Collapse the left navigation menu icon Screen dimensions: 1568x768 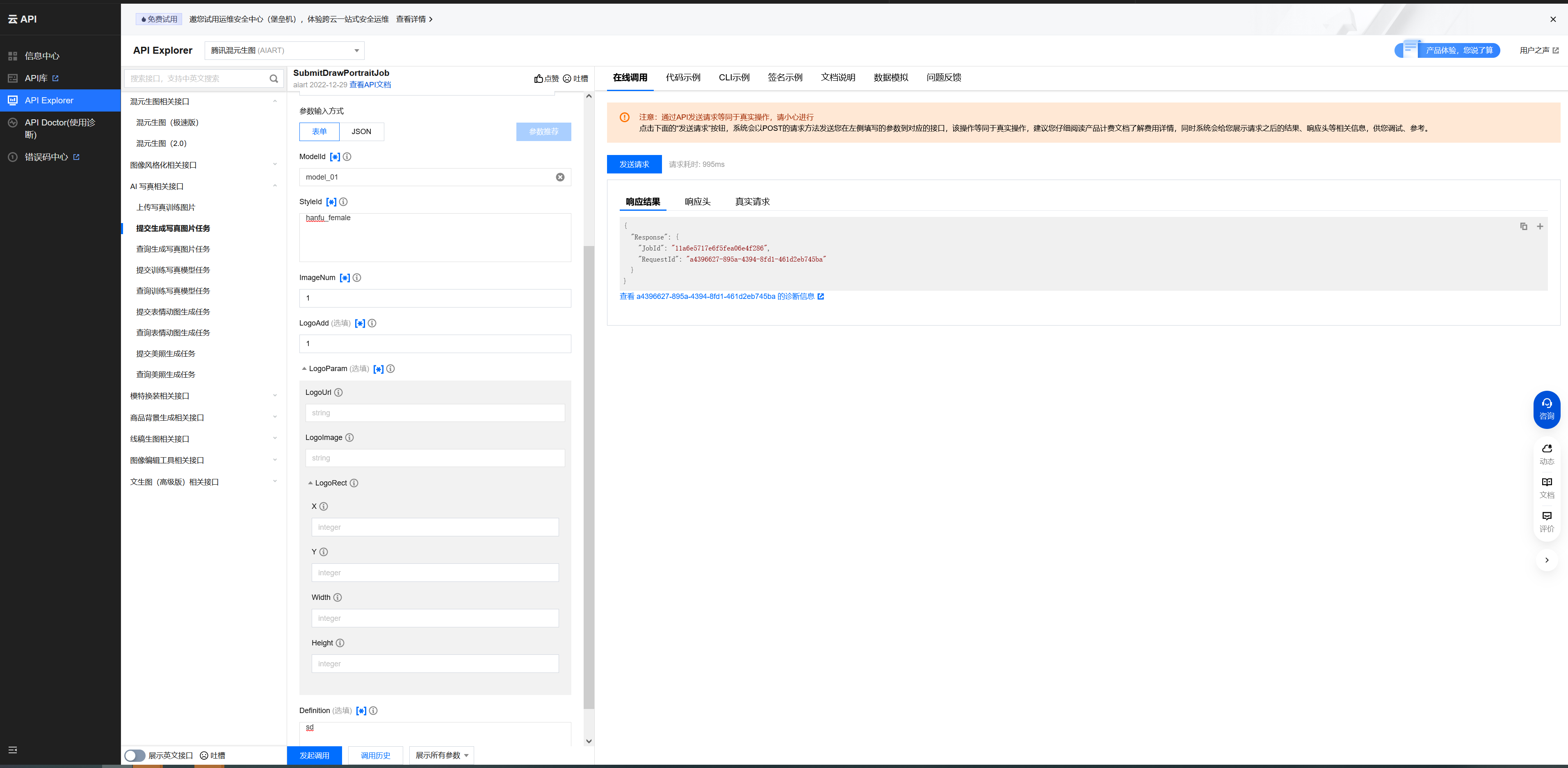[13, 750]
